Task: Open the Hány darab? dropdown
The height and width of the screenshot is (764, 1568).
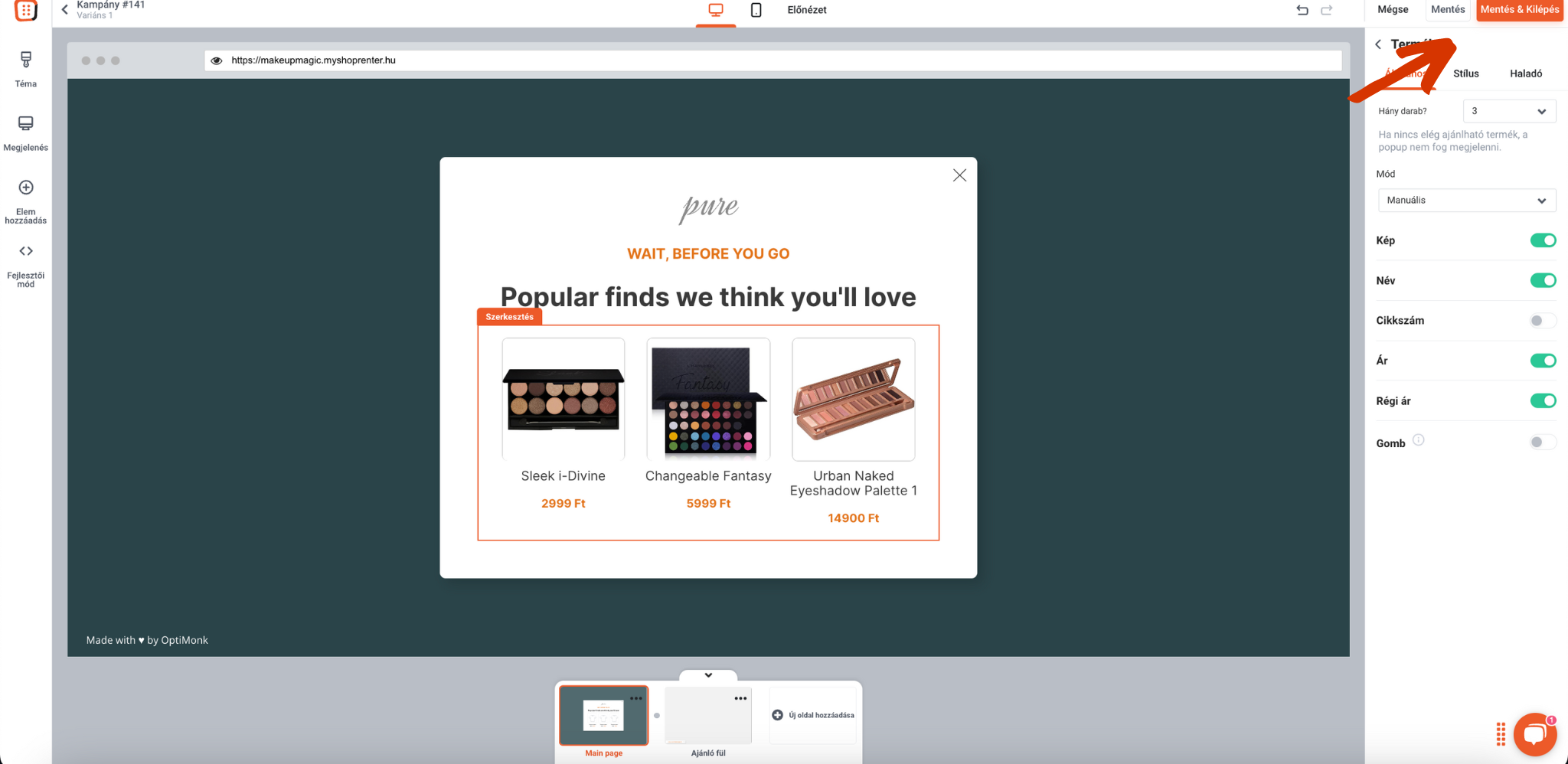Action: point(1509,111)
